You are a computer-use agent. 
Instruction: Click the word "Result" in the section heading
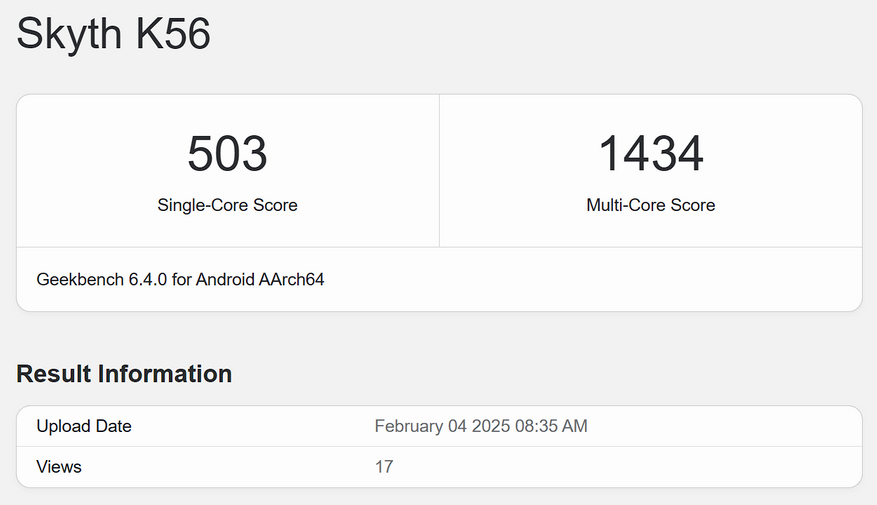[54, 374]
